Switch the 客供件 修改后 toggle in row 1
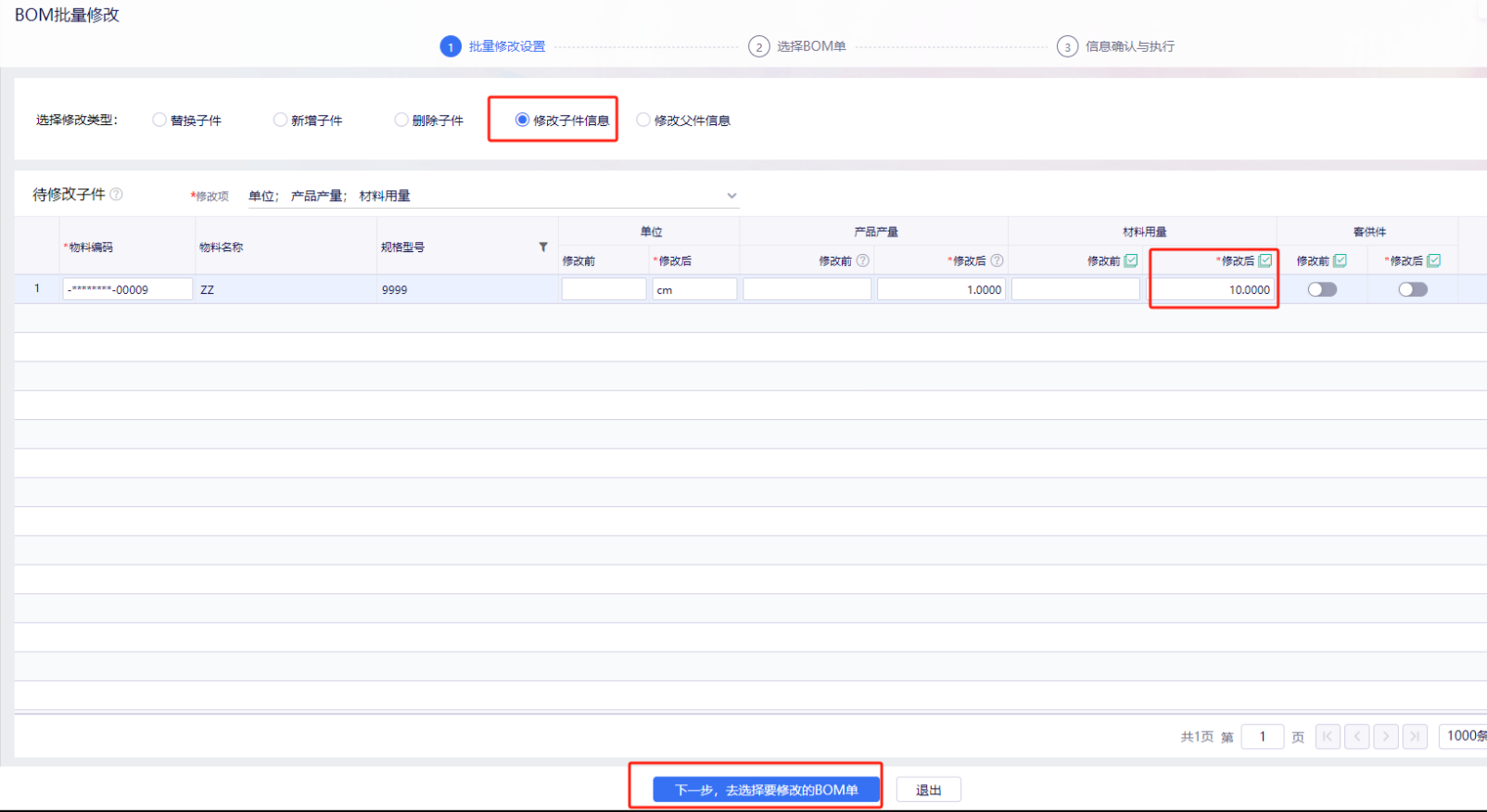Image resolution: width=1487 pixels, height=812 pixels. 1413,289
